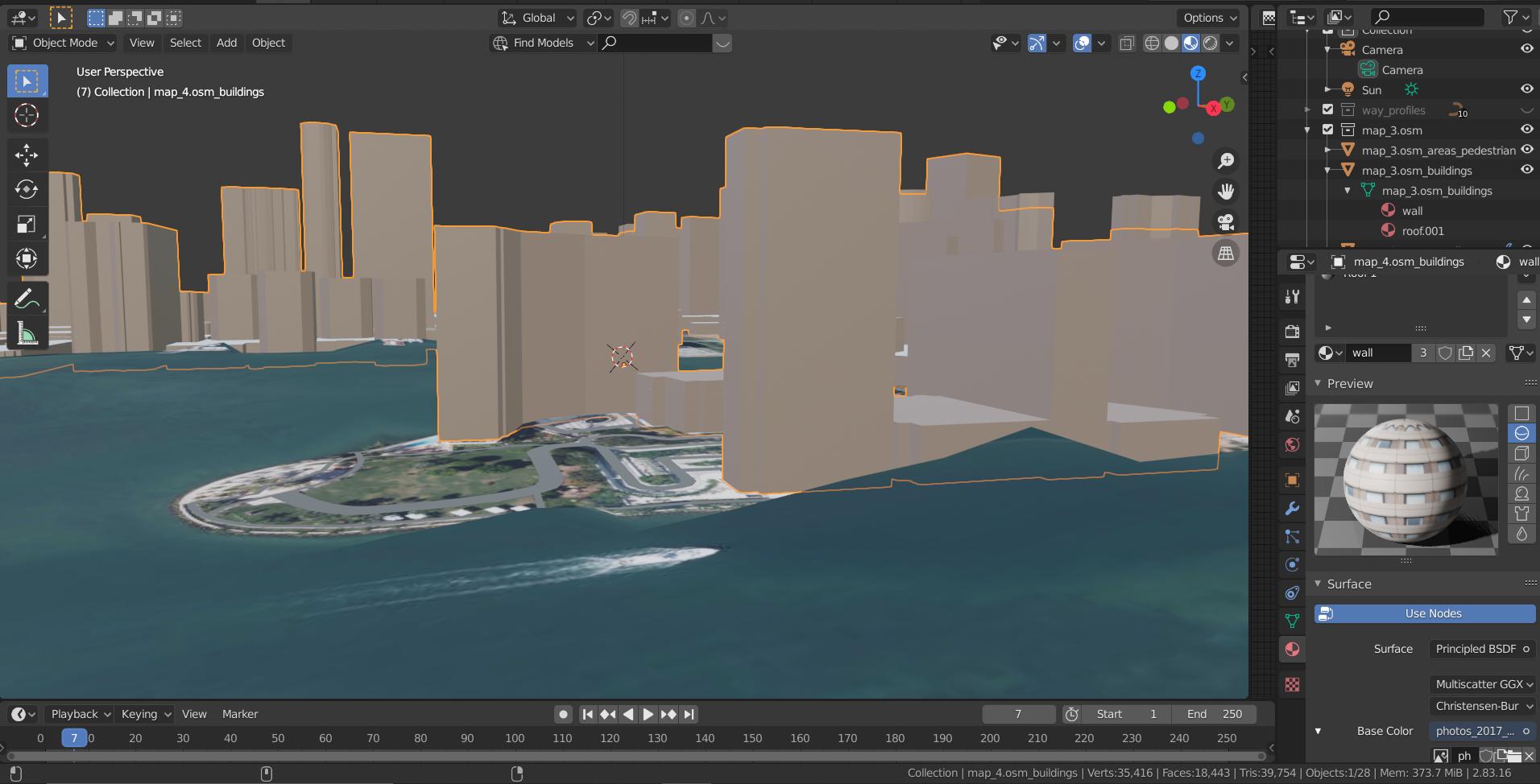
Task: Choose the Annotate pencil tool
Action: point(27,299)
